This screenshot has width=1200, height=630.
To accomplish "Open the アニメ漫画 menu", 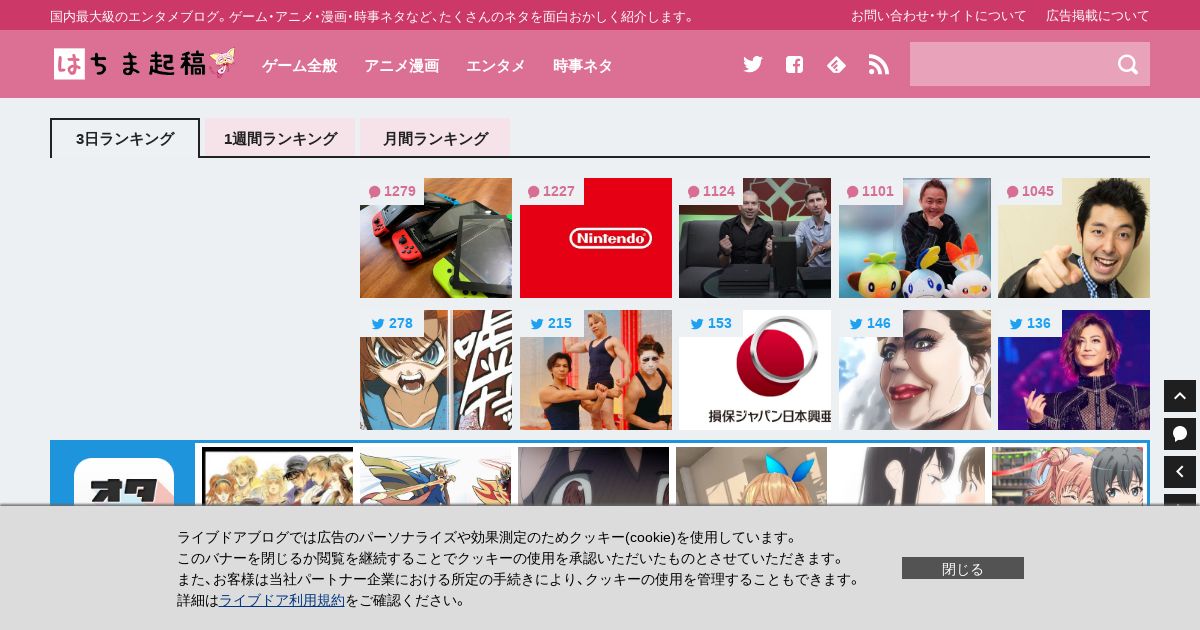I will pos(401,65).
